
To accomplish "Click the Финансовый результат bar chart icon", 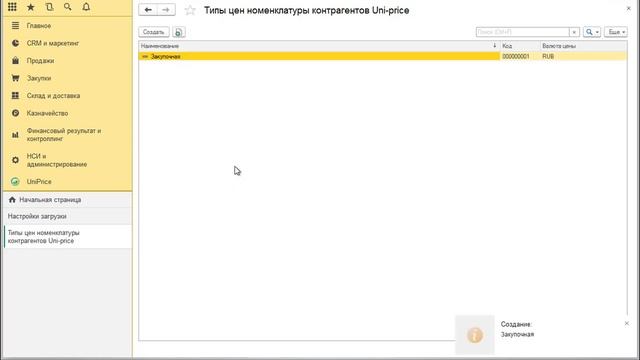I will point(16,135).
